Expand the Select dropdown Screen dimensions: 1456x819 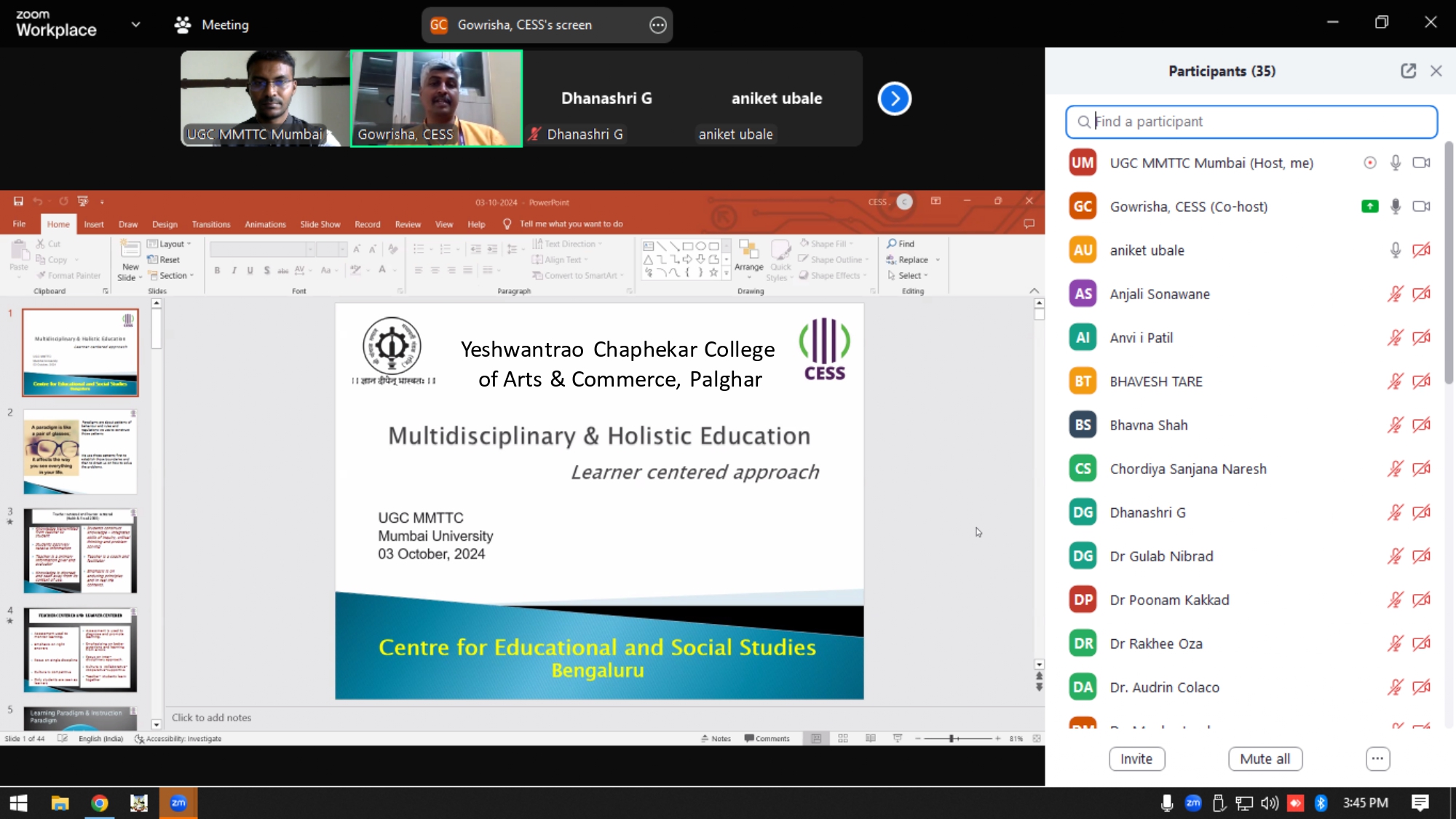coord(908,276)
